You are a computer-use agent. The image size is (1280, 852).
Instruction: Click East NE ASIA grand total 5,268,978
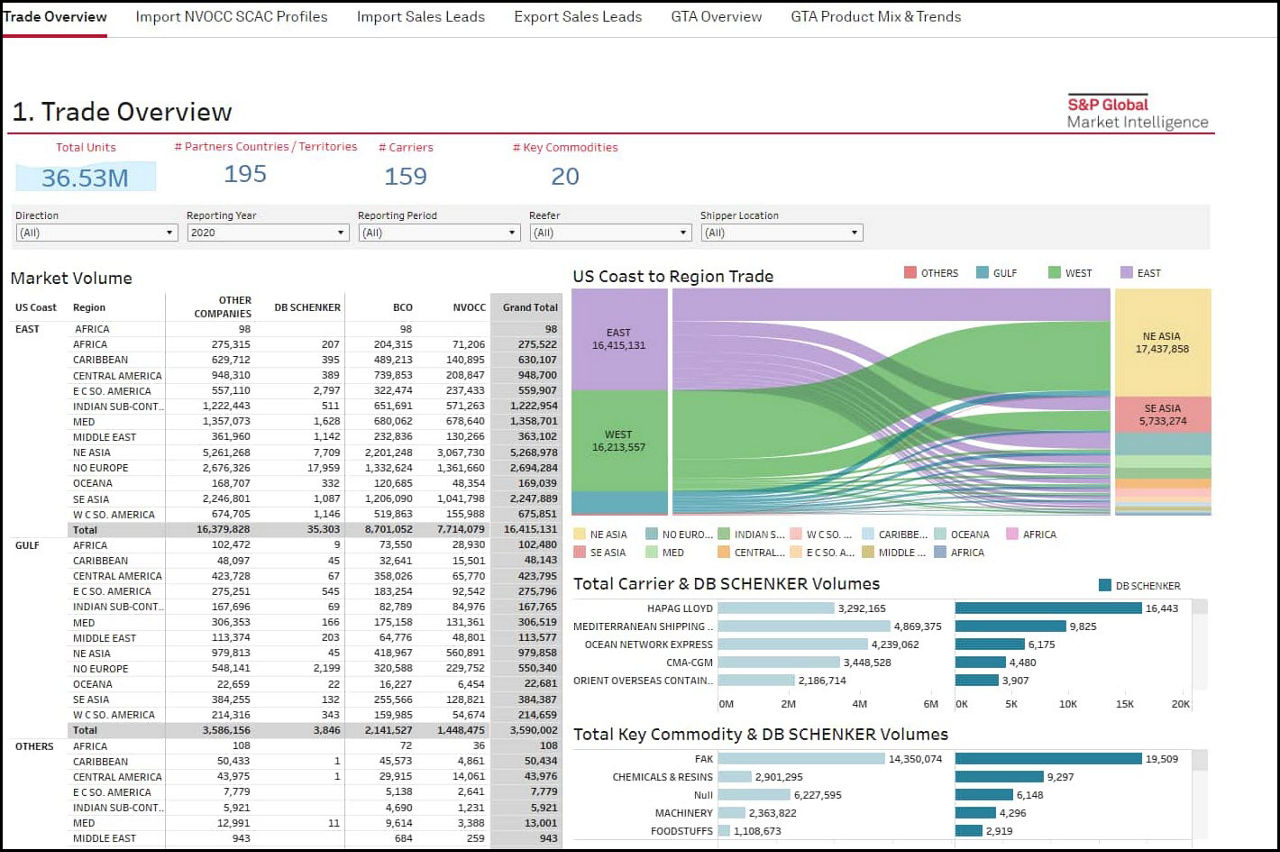tap(533, 452)
